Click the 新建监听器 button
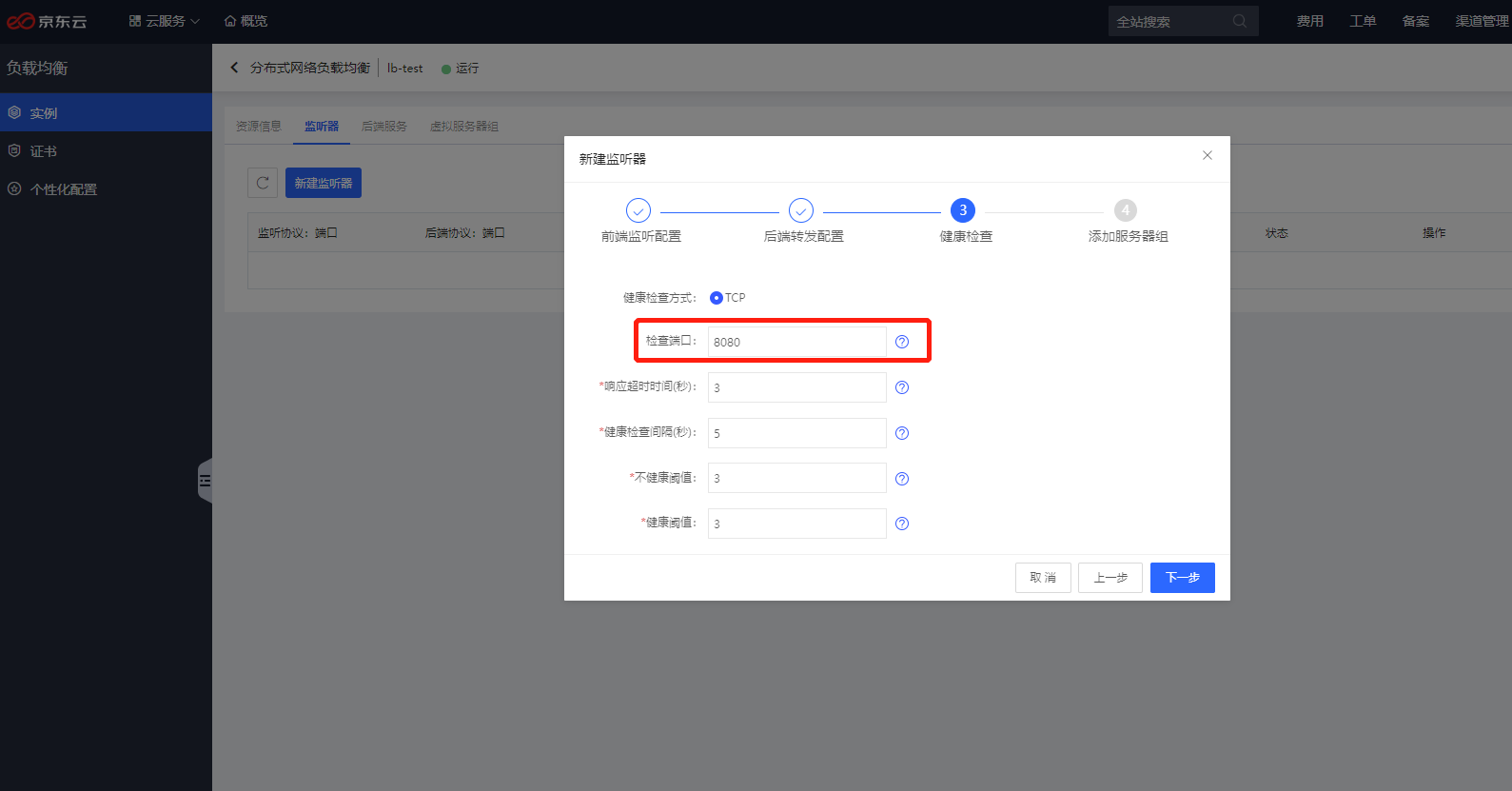This screenshot has height=791, width=1512. click(324, 183)
